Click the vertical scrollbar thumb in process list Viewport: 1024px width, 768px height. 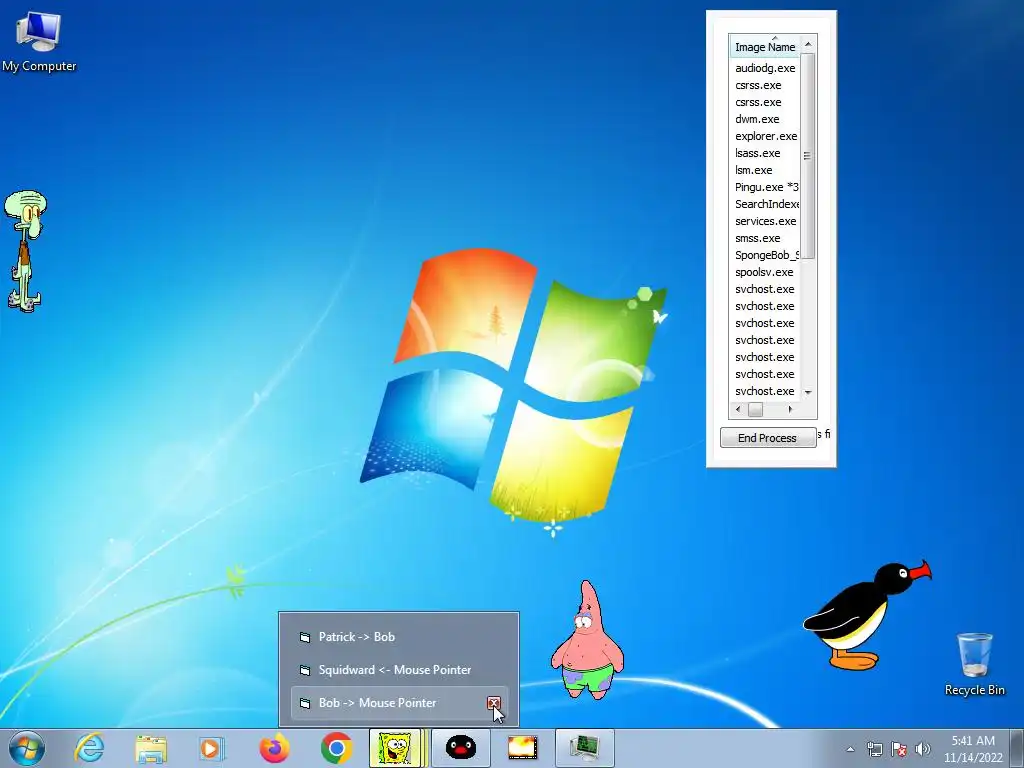coord(808,156)
